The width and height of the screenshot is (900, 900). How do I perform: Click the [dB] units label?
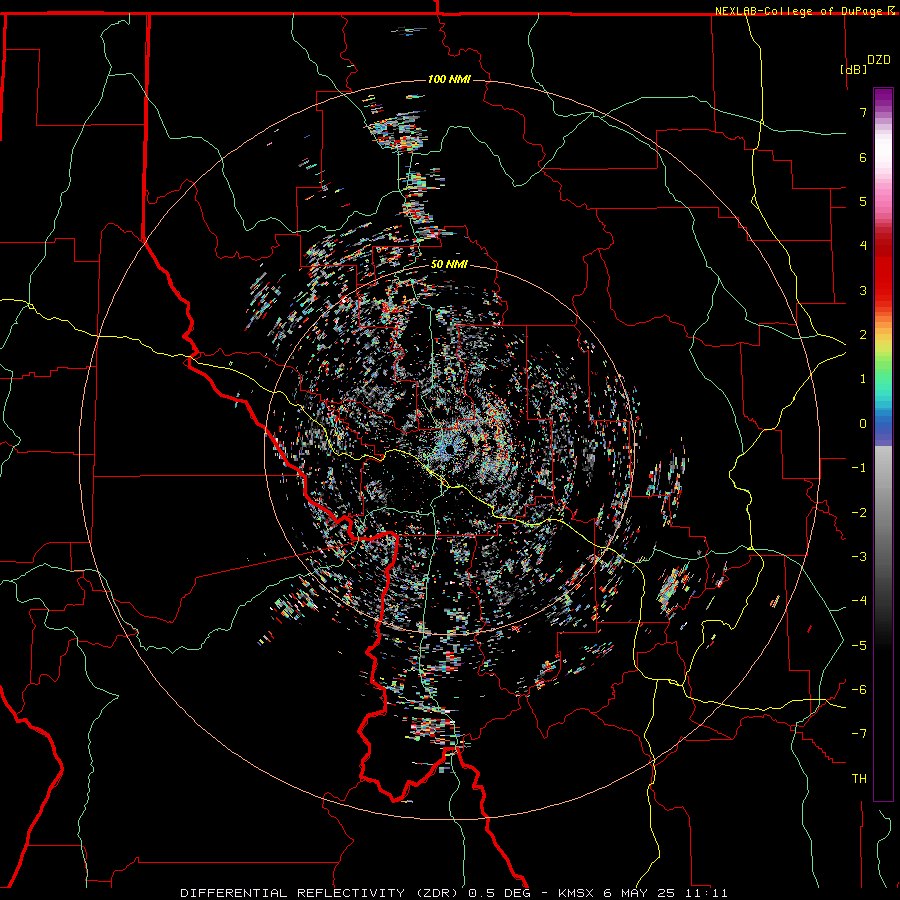click(854, 69)
